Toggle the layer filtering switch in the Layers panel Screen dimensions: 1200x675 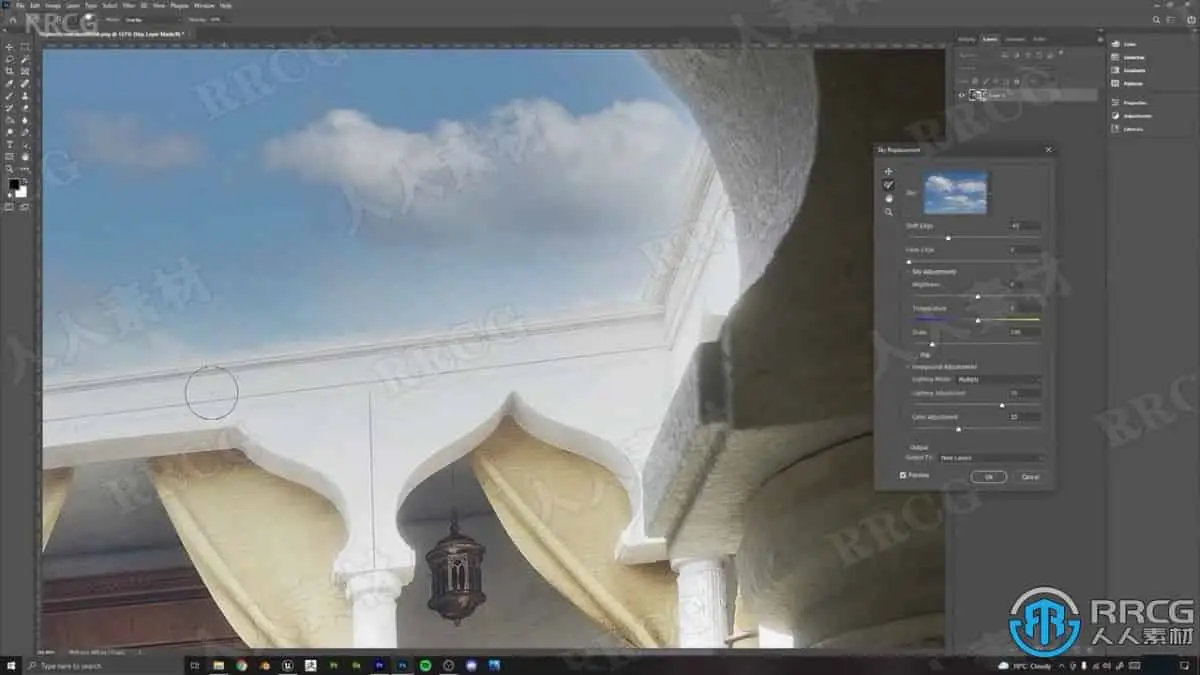point(1061,52)
